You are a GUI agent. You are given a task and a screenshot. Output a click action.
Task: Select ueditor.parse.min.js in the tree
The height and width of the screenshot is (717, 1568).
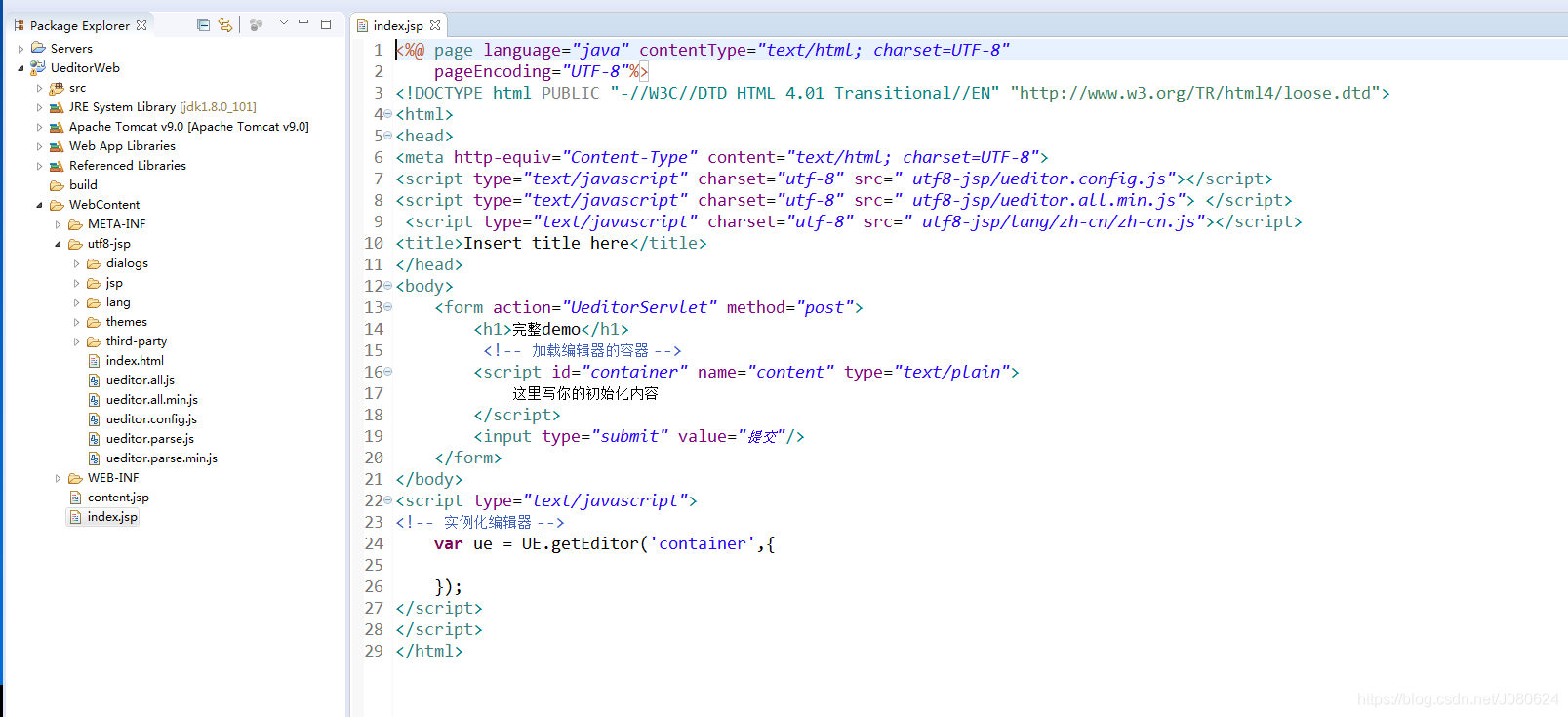tap(161, 458)
